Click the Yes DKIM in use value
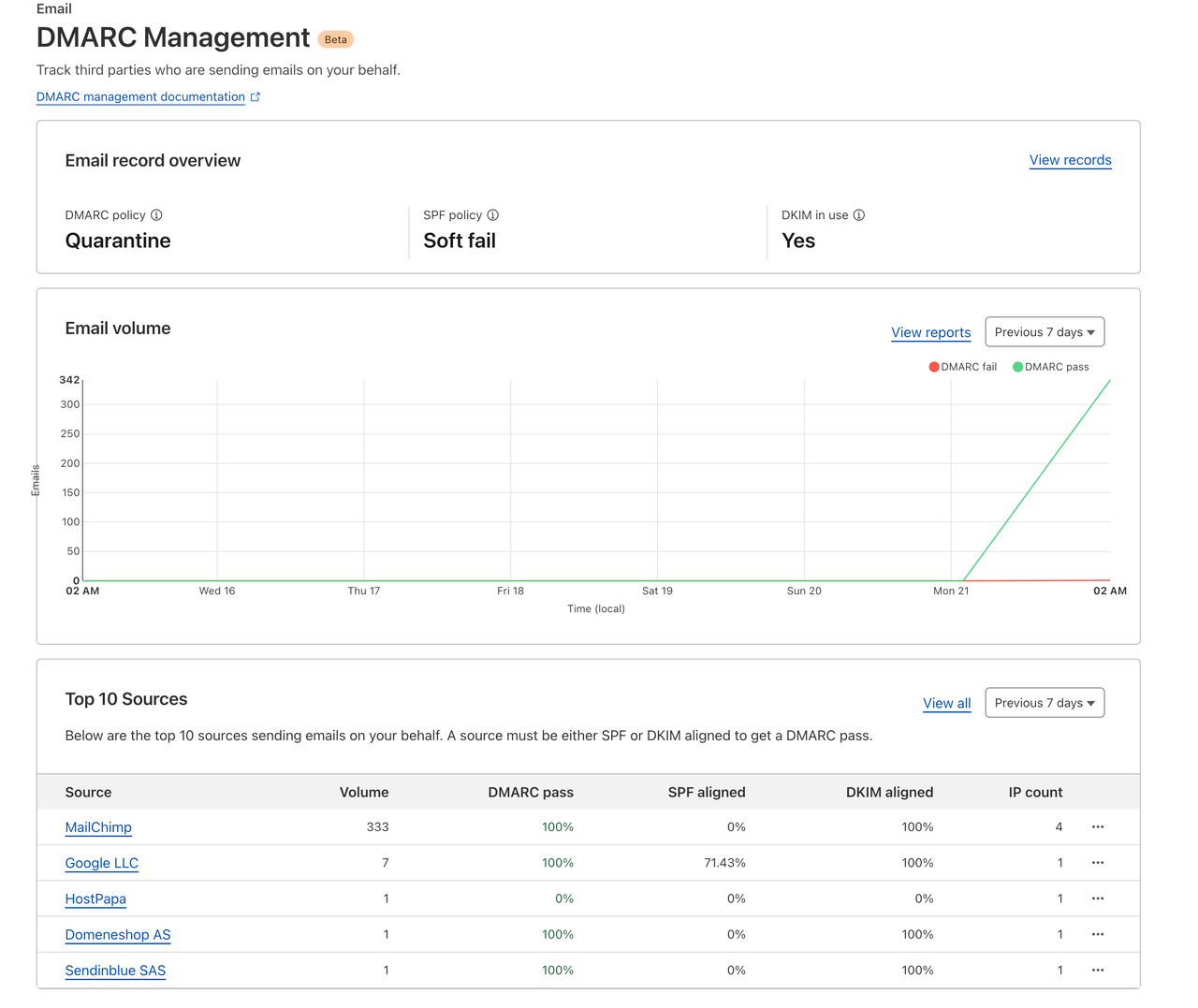 (798, 241)
